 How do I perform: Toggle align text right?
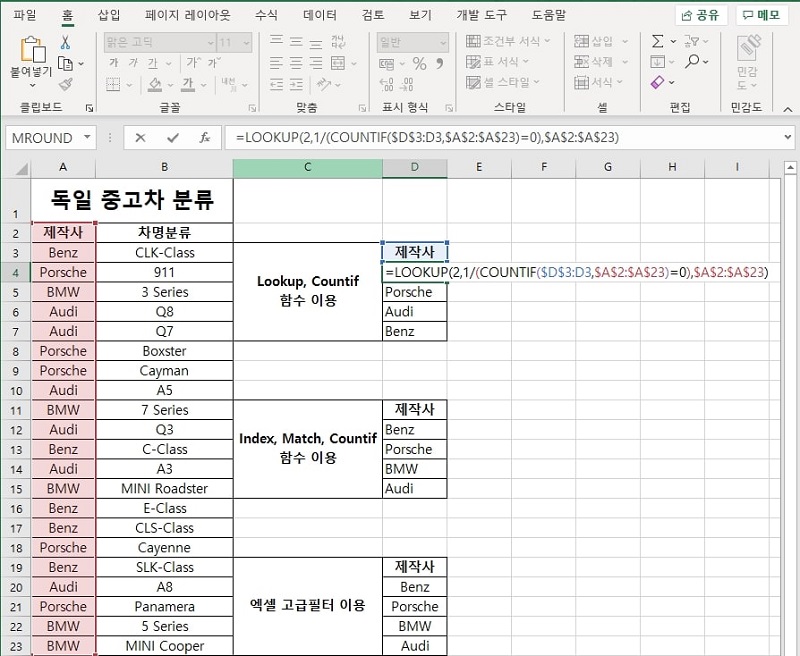click(316, 63)
